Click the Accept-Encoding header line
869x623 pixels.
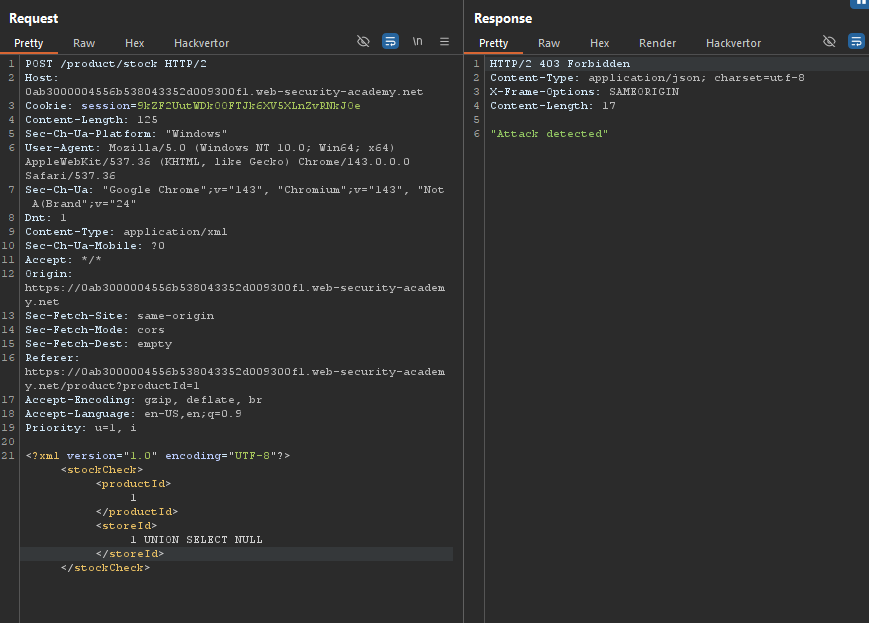click(x=144, y=400)
